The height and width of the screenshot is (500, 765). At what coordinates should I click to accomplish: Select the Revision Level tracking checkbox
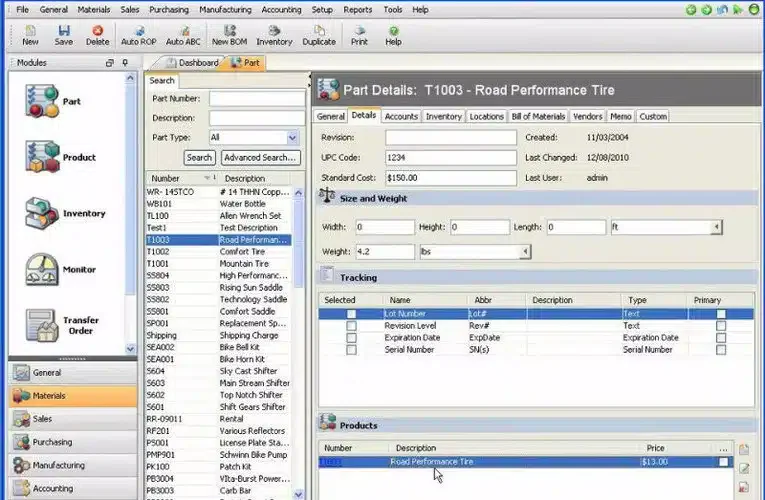click(x=351, y=326)
